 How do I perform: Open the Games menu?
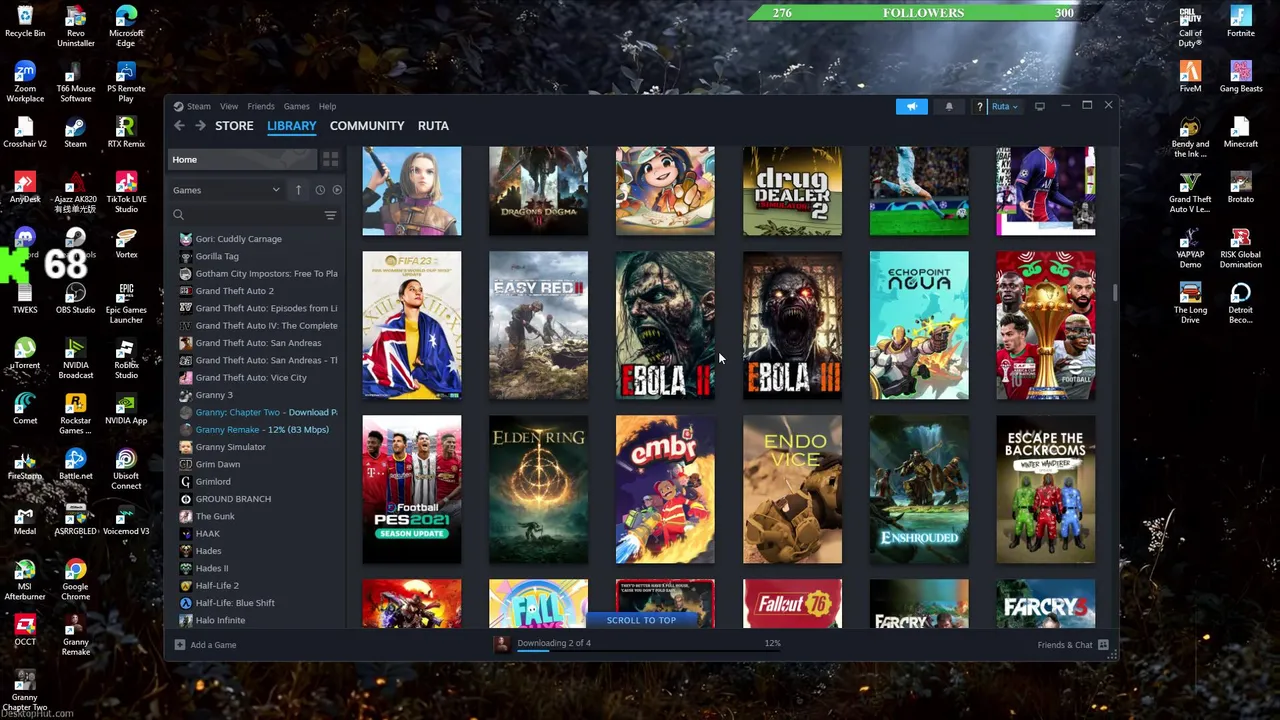click(x=296, y=106)
